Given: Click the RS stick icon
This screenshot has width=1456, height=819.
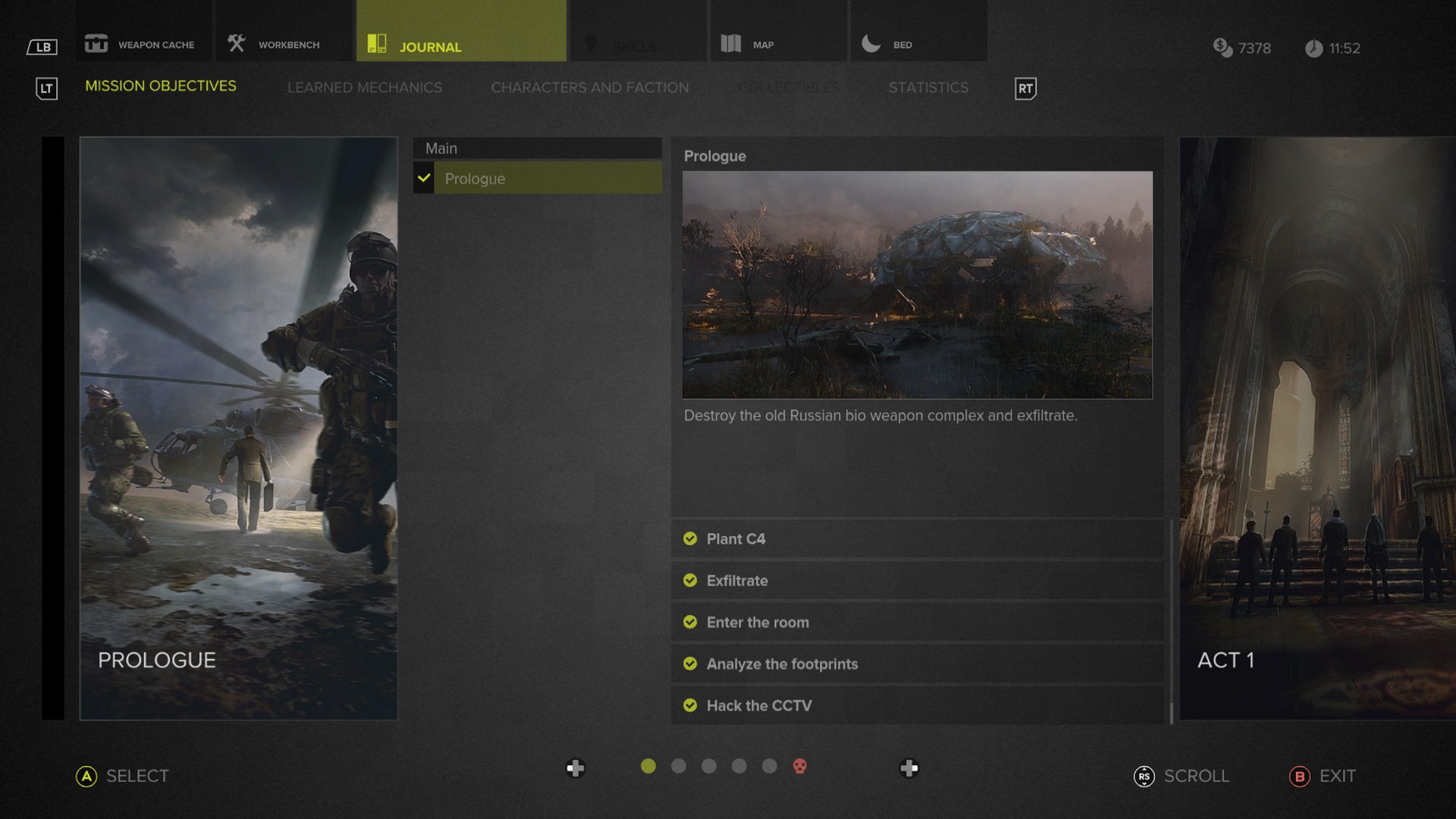Looking at the screenshot, I should (x=1144, y=777).
